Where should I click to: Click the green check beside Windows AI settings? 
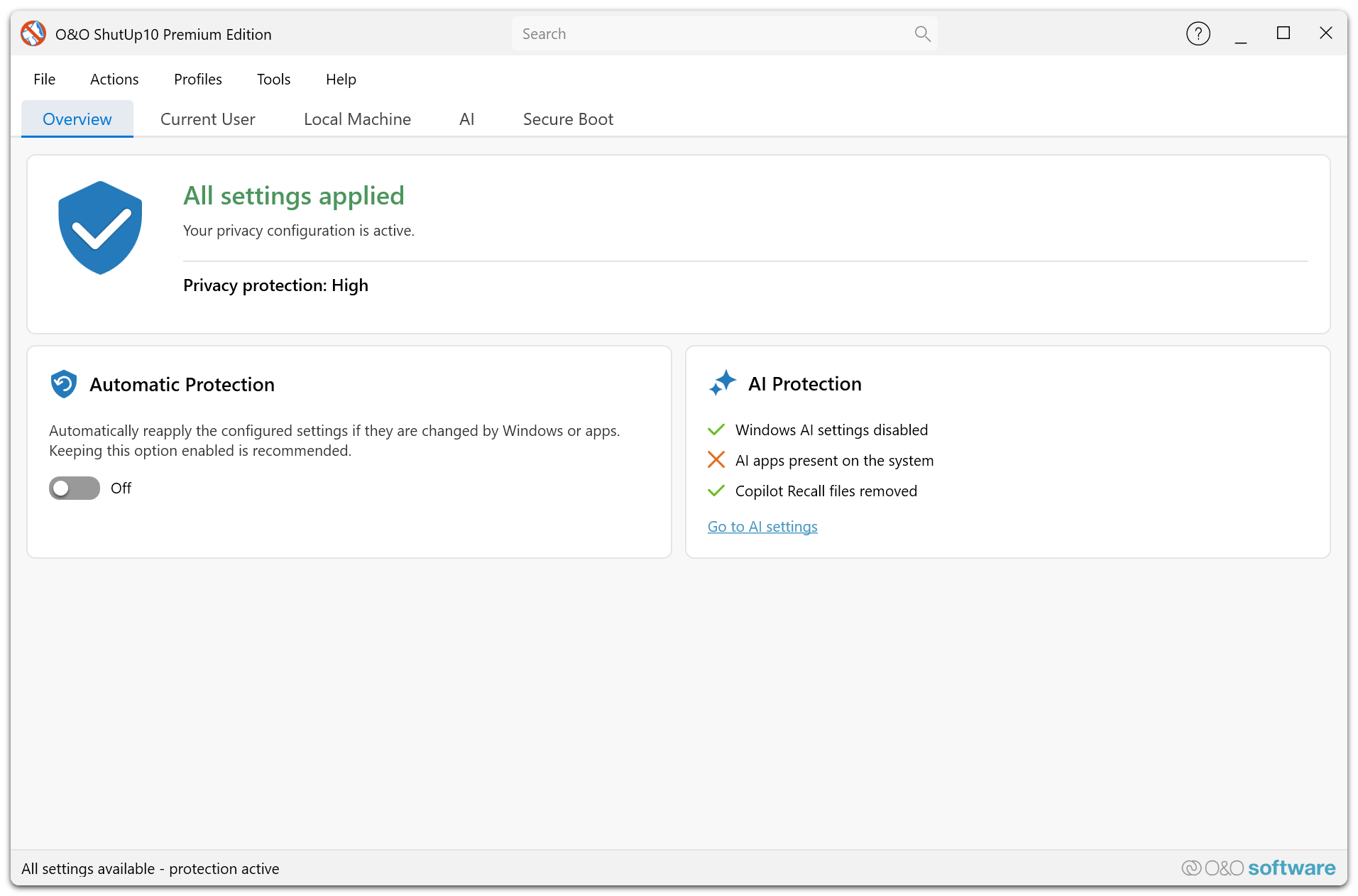click(x=716, y=430)
